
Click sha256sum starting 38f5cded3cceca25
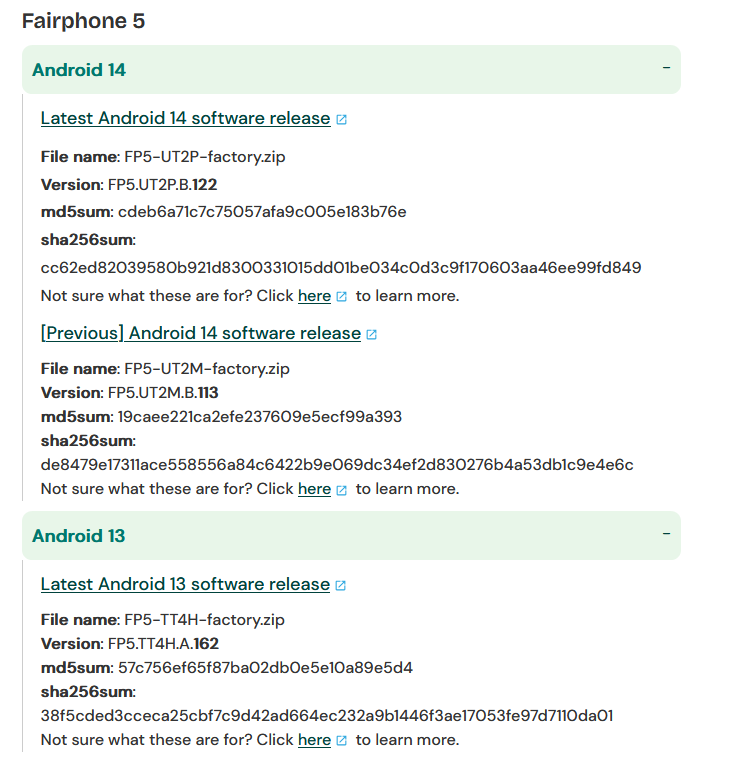pyautogui.click(x=327, y=716)
